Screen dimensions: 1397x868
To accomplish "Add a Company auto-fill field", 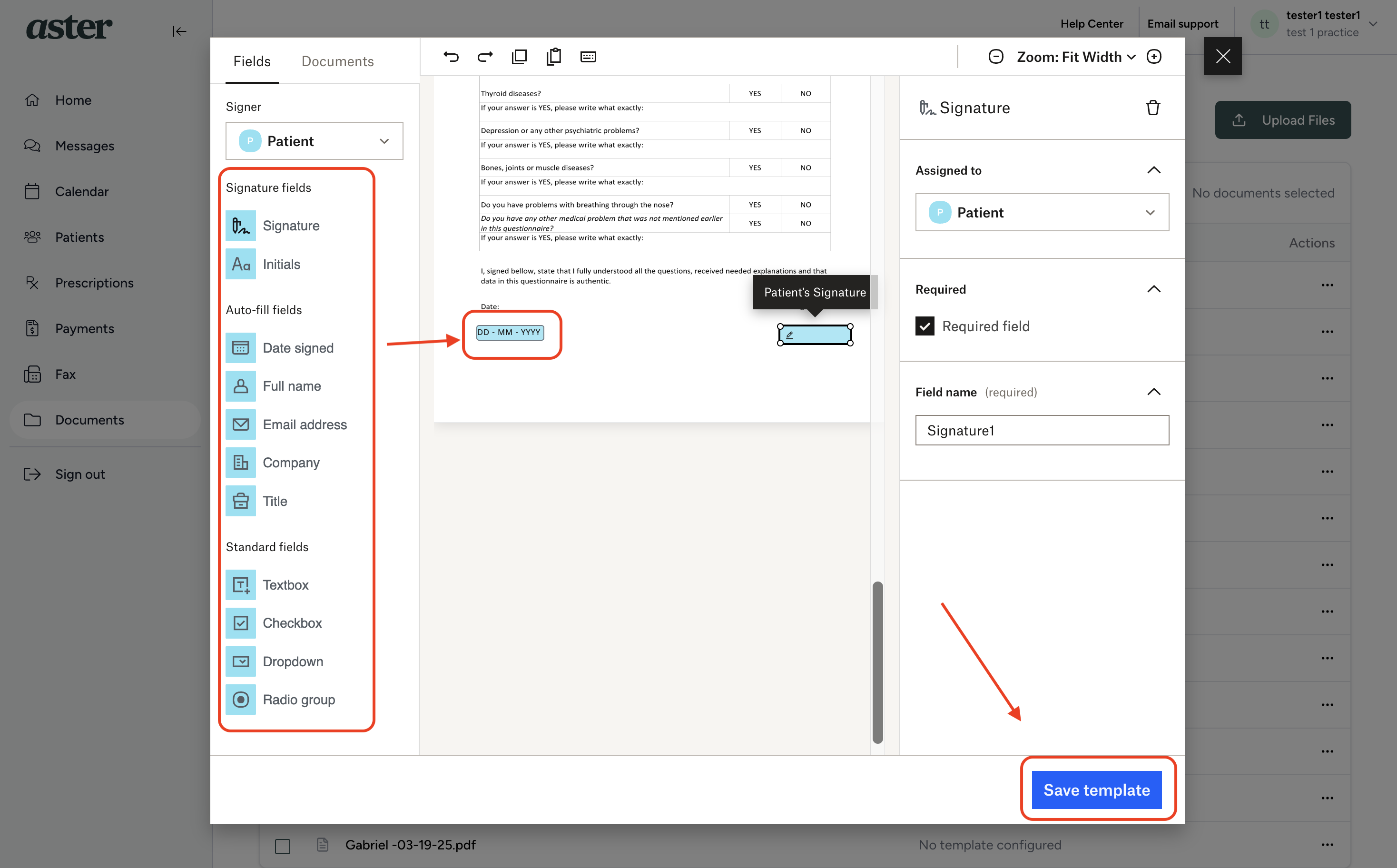I will (x=273, y=463).
